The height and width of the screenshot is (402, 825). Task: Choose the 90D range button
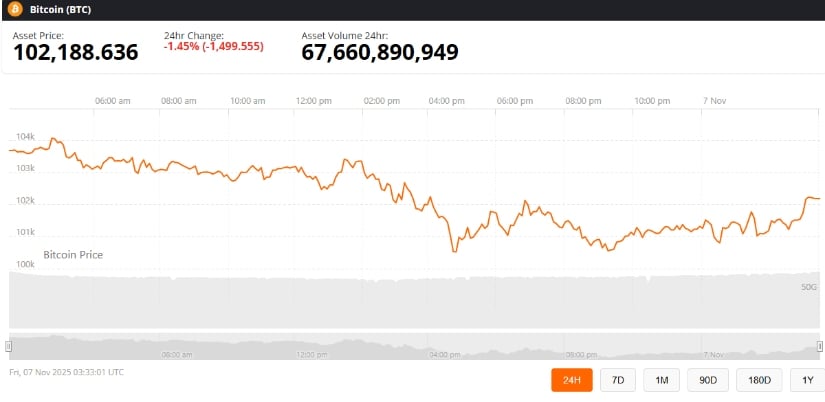pyautogui.click(x=708, y=380)
